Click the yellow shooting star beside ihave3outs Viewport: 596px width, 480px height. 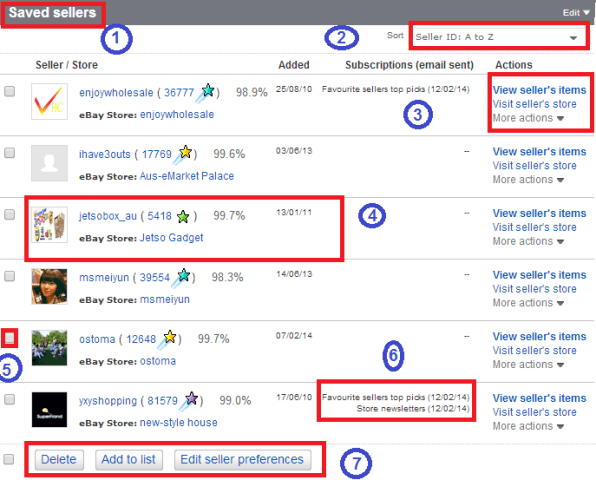183,154
